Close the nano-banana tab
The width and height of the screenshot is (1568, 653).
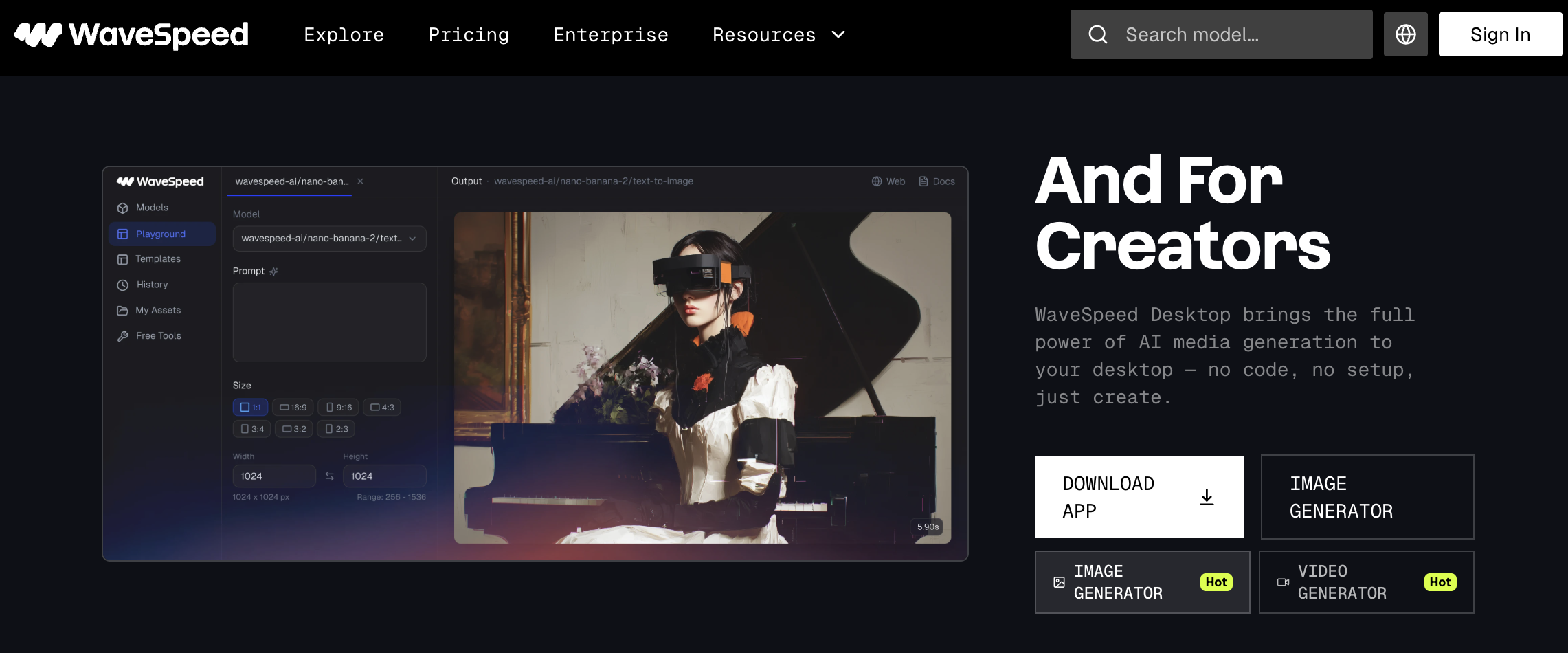click(x=360, y=181)
